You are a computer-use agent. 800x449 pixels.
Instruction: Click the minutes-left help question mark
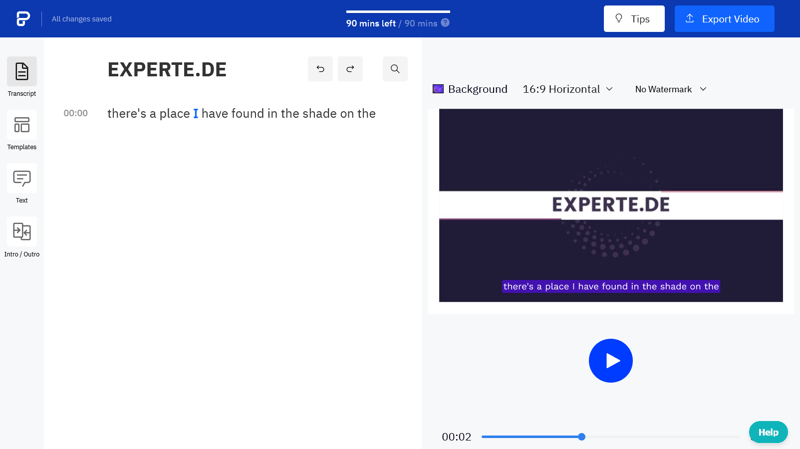[445, 23]
